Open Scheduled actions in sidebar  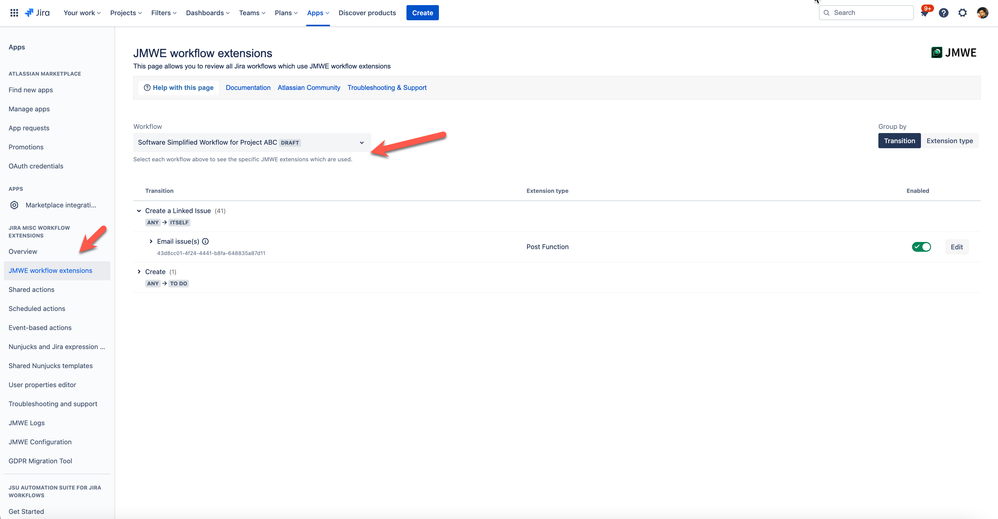37,309
